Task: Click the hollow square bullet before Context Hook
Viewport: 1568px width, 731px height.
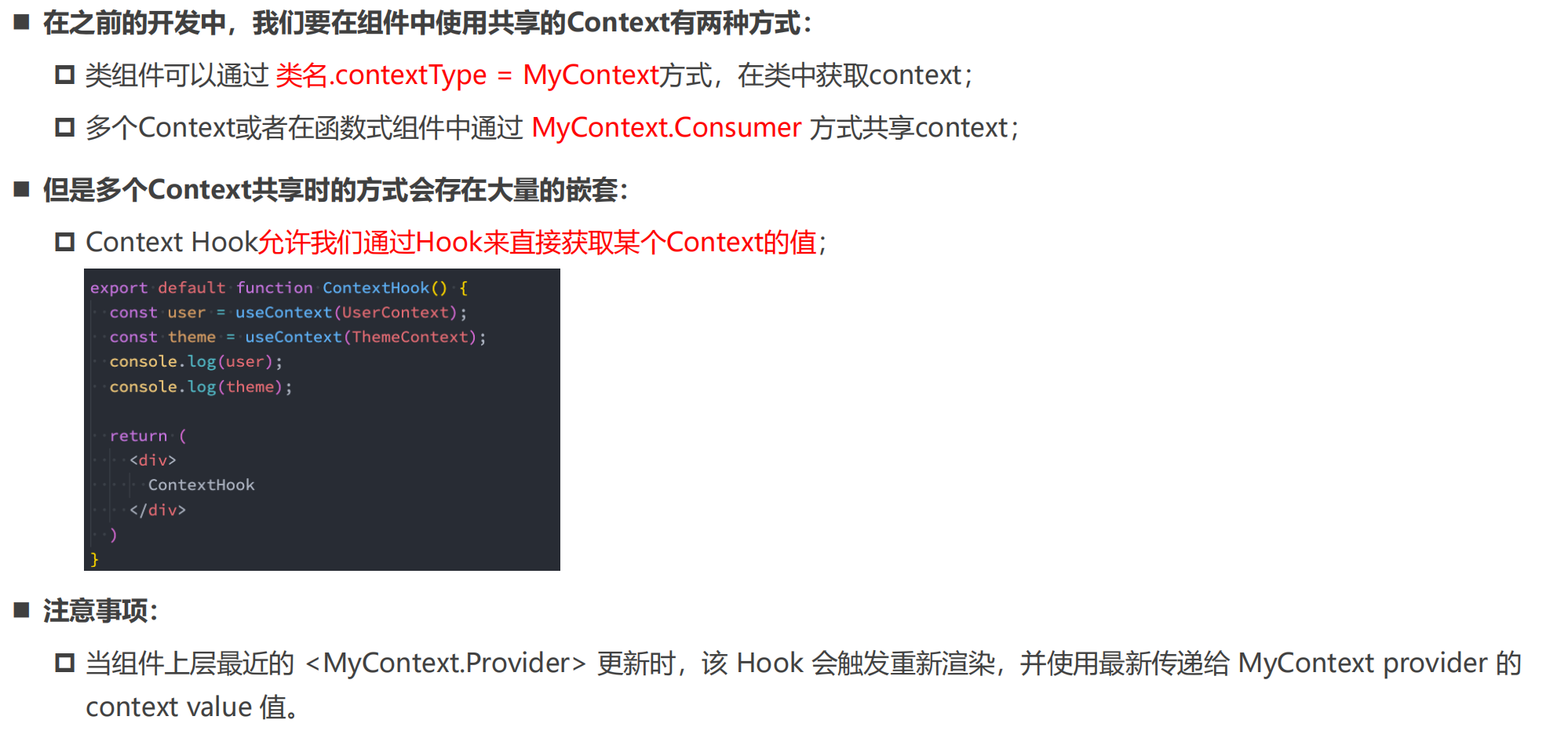Action: coord(64,242)
